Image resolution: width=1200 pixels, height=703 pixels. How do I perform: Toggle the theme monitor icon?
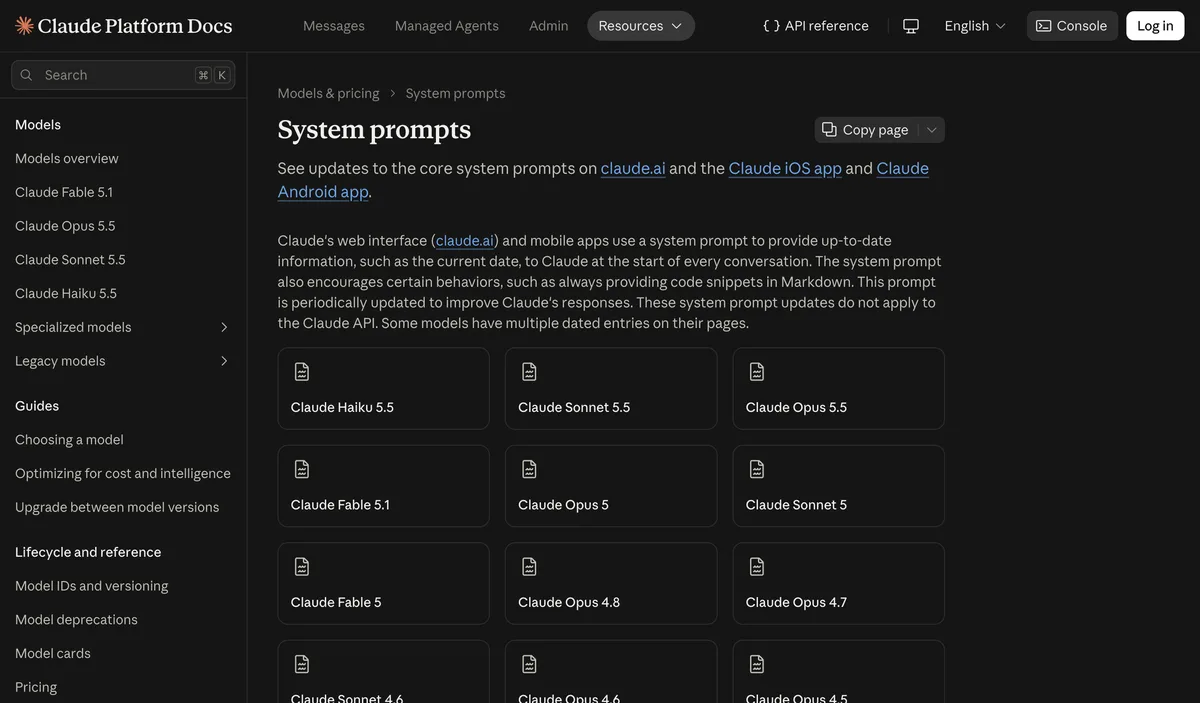point(911,26)
